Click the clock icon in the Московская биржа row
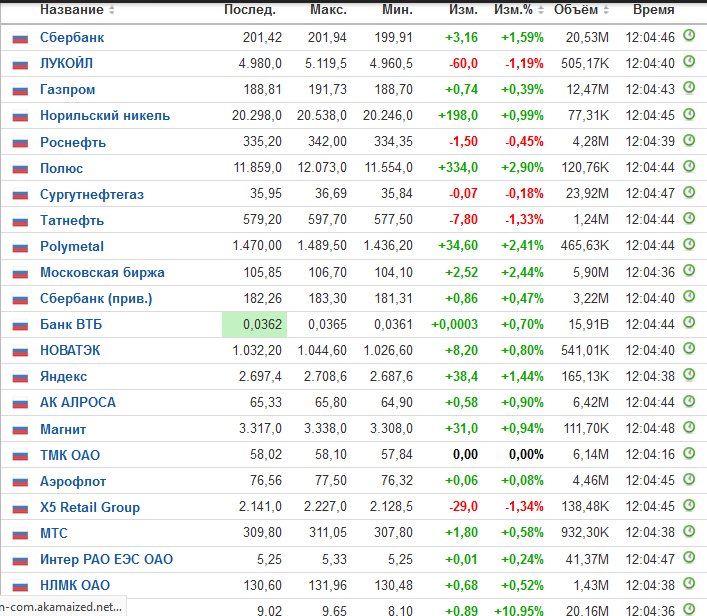This screenshot has height=616, width=707. point(689,270)
